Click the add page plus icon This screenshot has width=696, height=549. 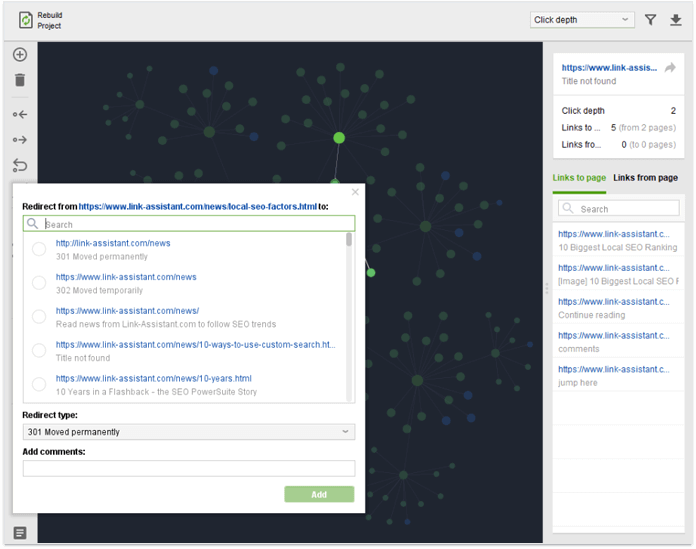[20, 55]
